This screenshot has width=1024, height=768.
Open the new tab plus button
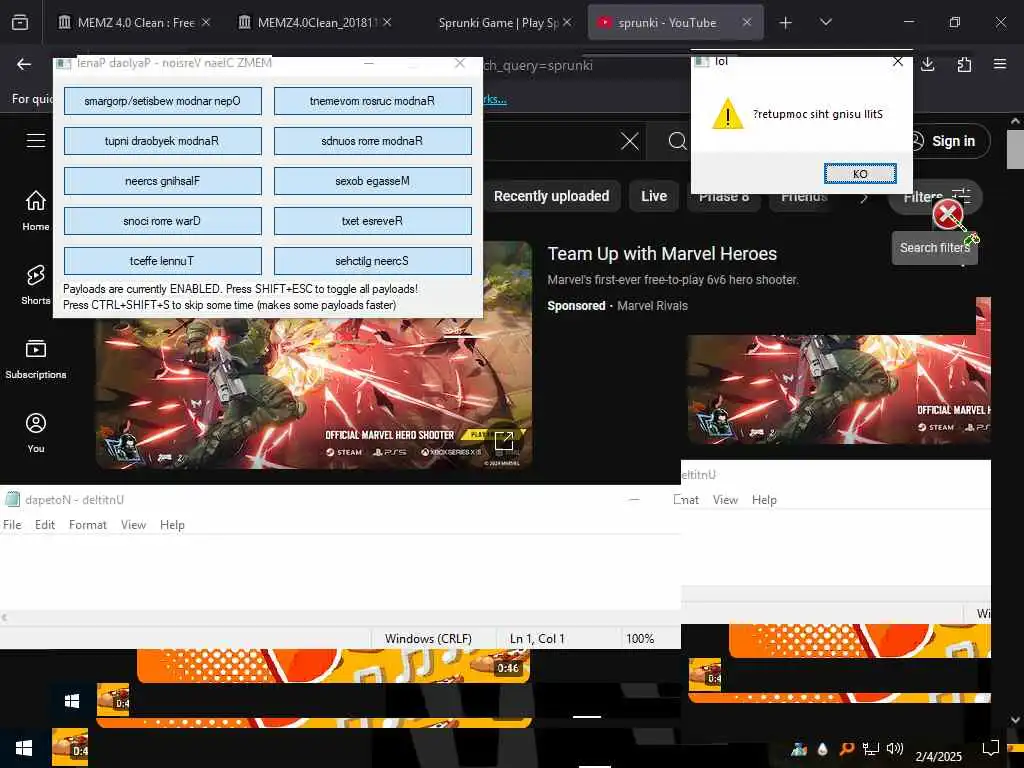point(786,23)
